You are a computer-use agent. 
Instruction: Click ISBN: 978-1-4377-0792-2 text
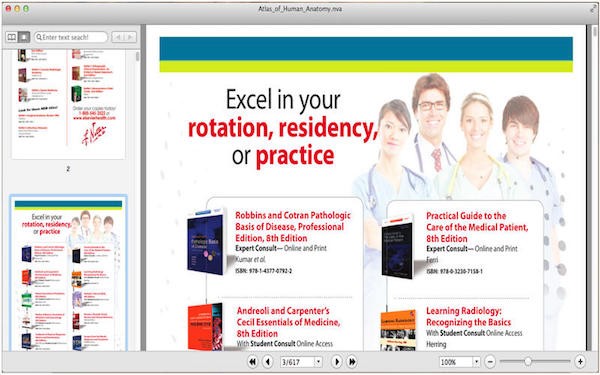point(264,271)
